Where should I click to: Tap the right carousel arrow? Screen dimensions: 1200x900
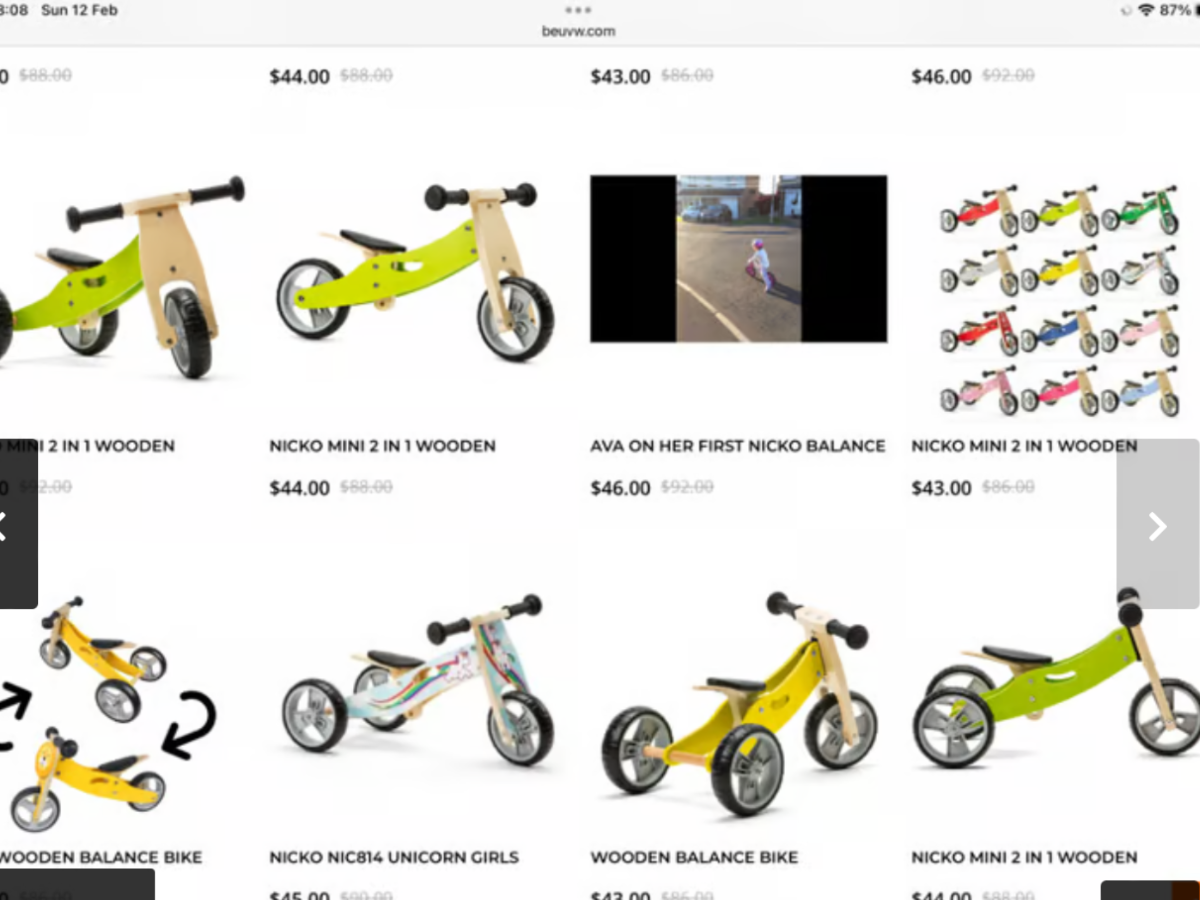[x=1157, y=524]
